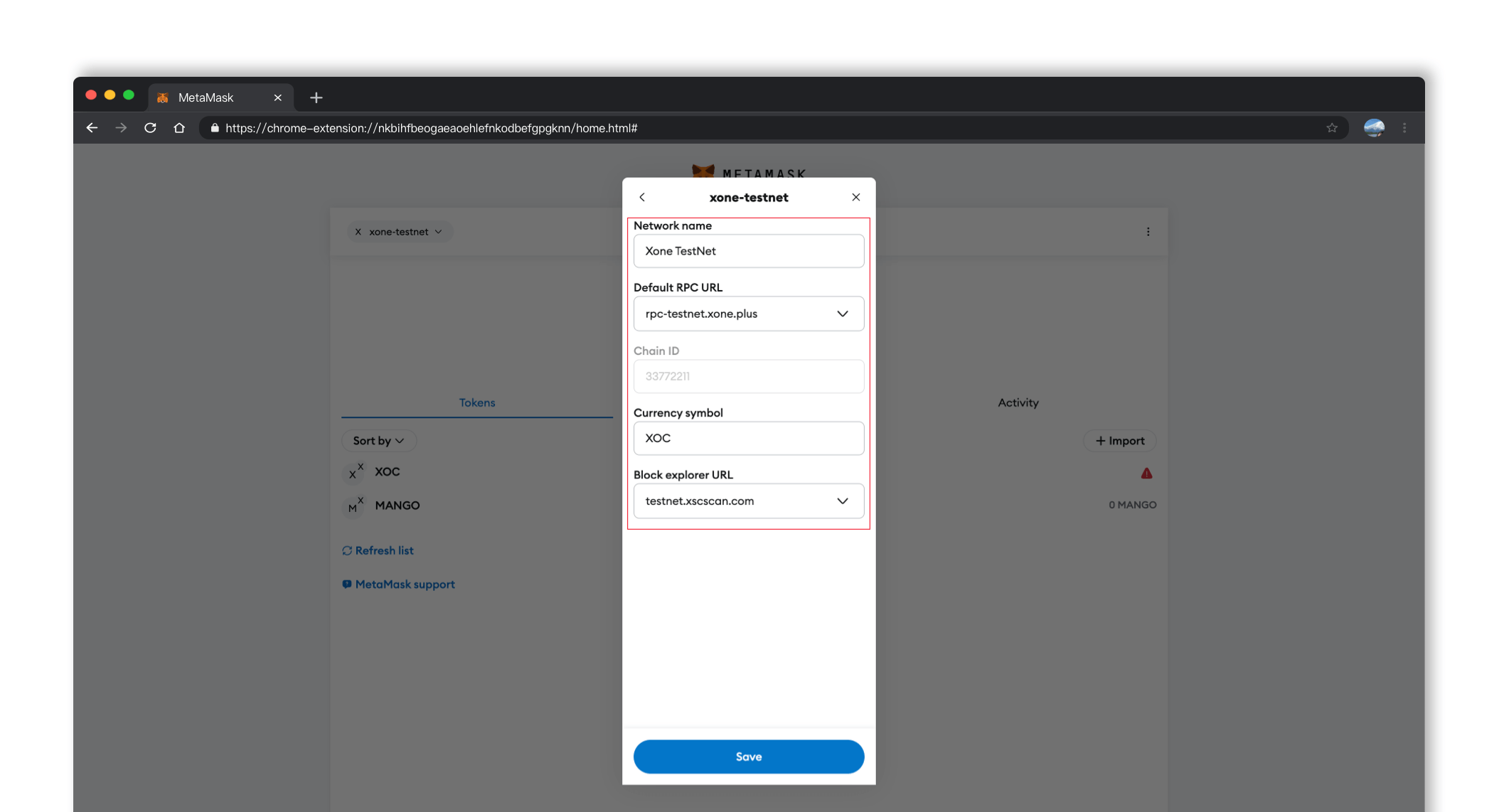This screenshot has width=1499, height=812.
Task: Expand the Block explorer URL dropdown
Action: click(x=843, y=501)
